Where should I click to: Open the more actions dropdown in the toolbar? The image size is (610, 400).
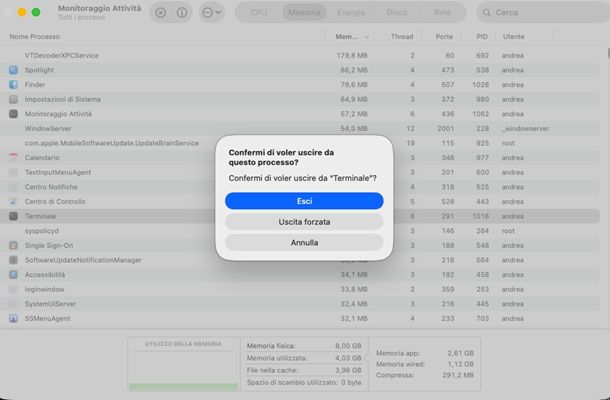[x=211, y=12]
